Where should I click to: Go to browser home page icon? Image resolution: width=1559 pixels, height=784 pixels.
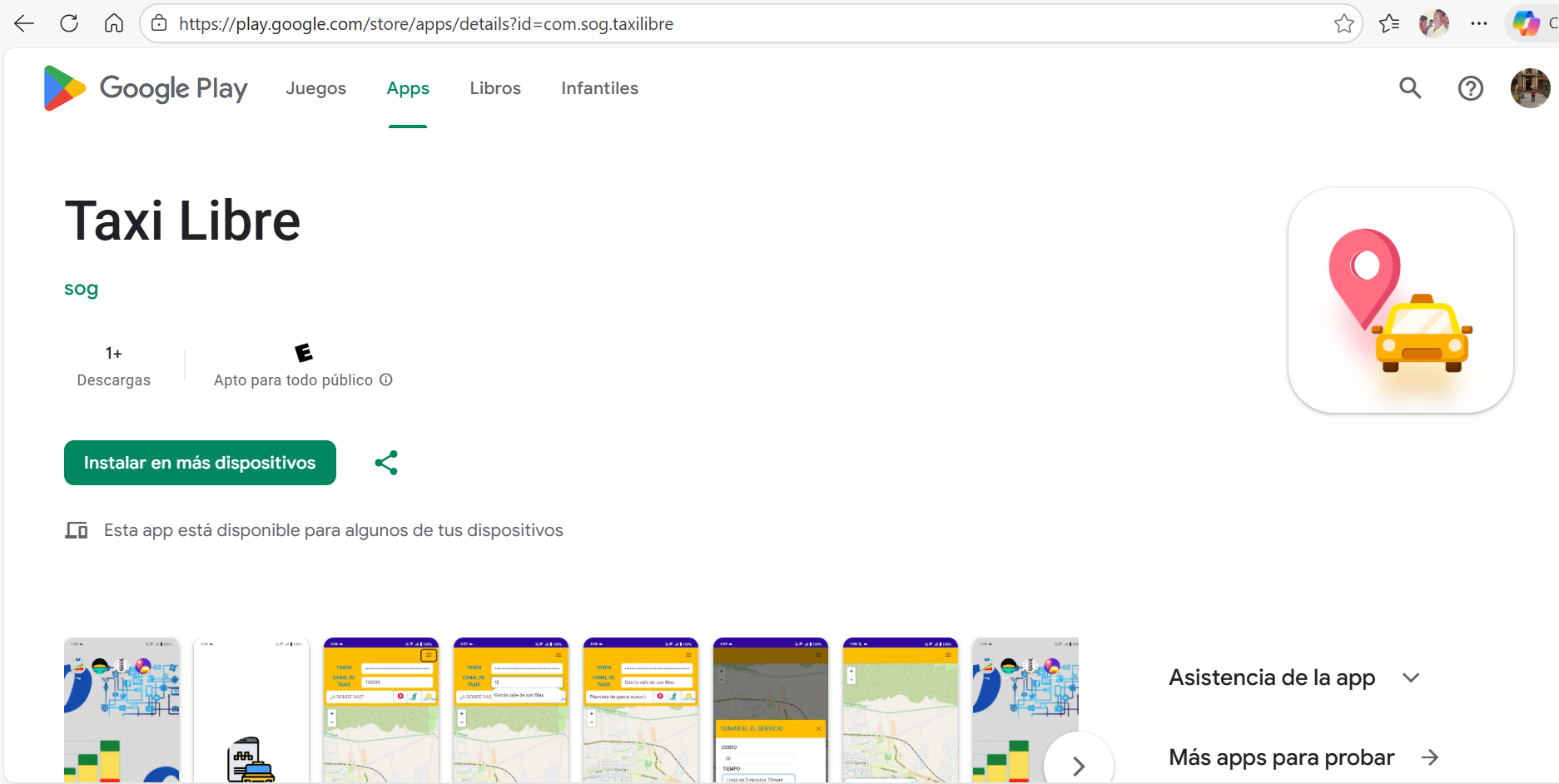click(114, 24)
